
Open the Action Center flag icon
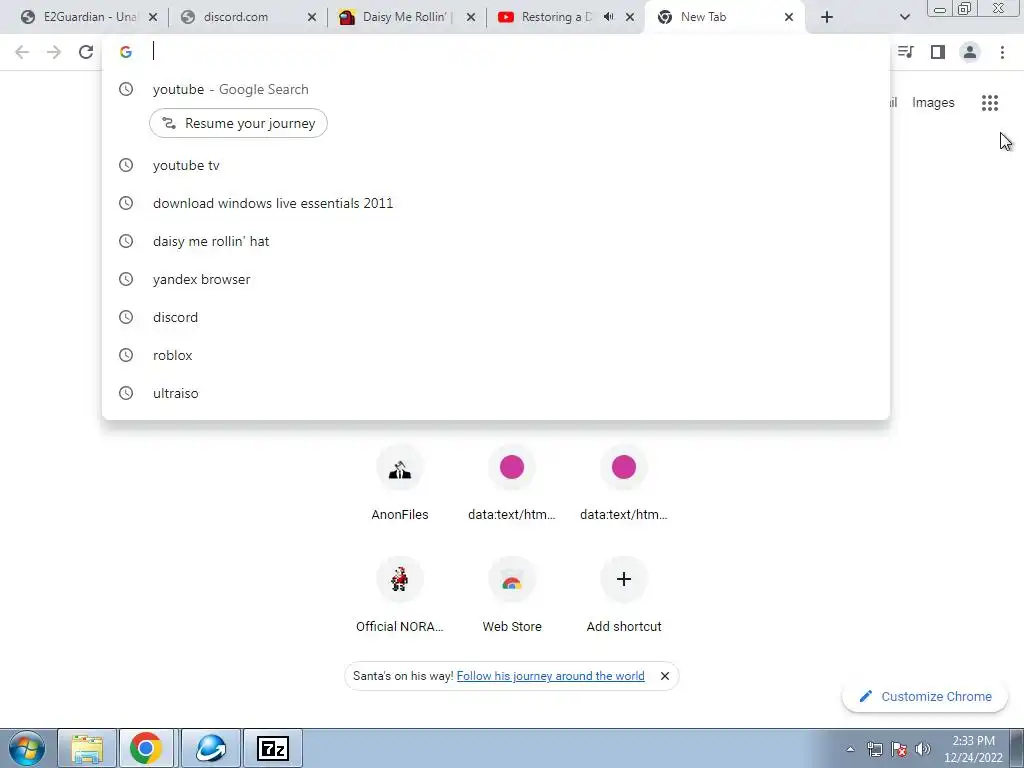pyautogui.click(x=899, y=749)
